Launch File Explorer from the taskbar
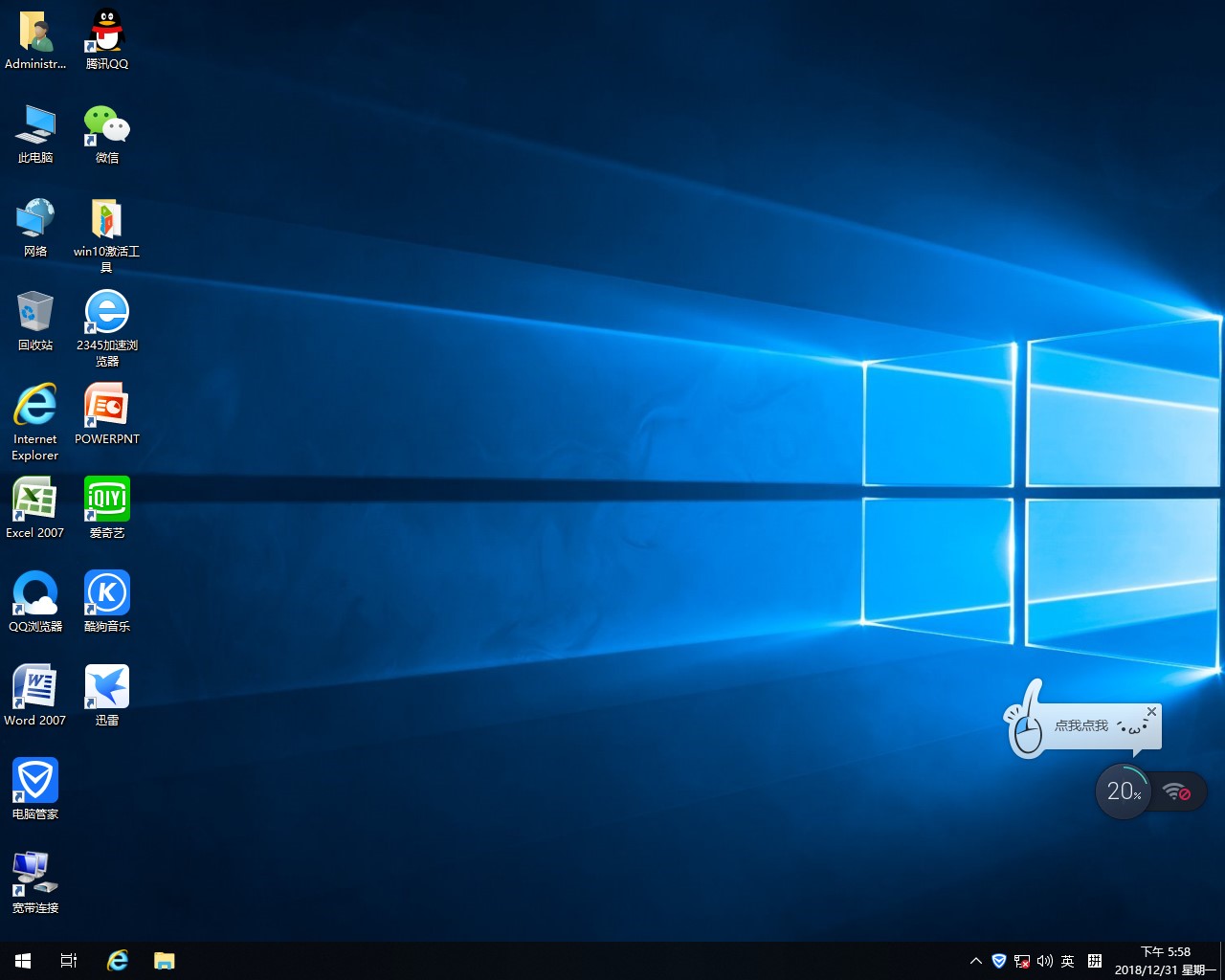The width and height of the screenshot is (1225, 980). coord(165,961)
